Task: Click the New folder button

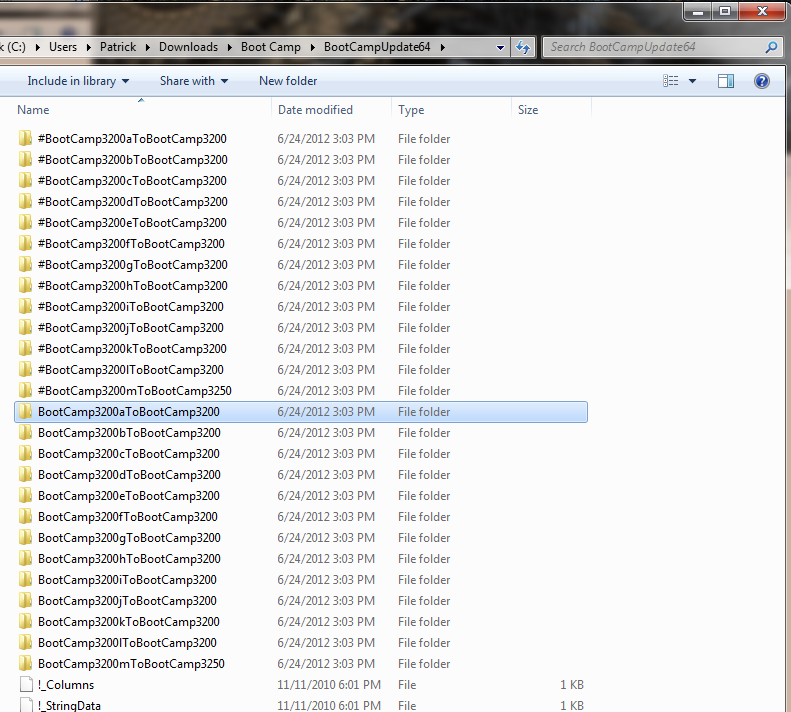Action: point(288,81)
